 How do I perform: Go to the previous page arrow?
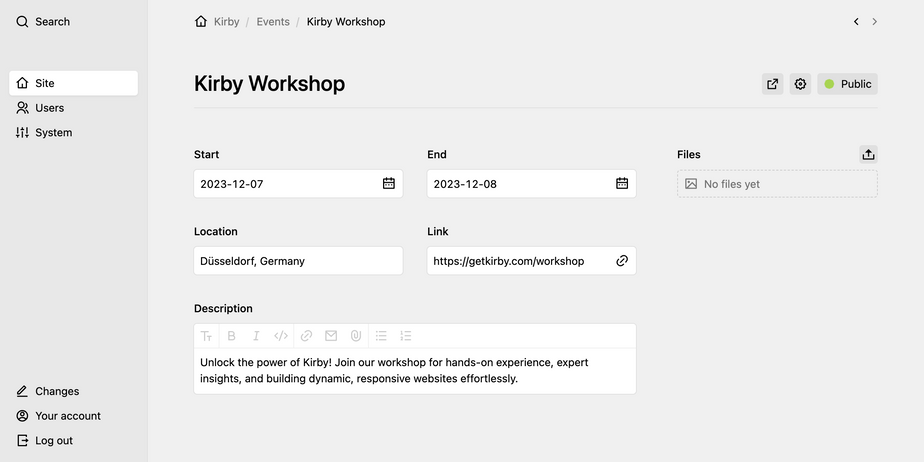point(856,21)
